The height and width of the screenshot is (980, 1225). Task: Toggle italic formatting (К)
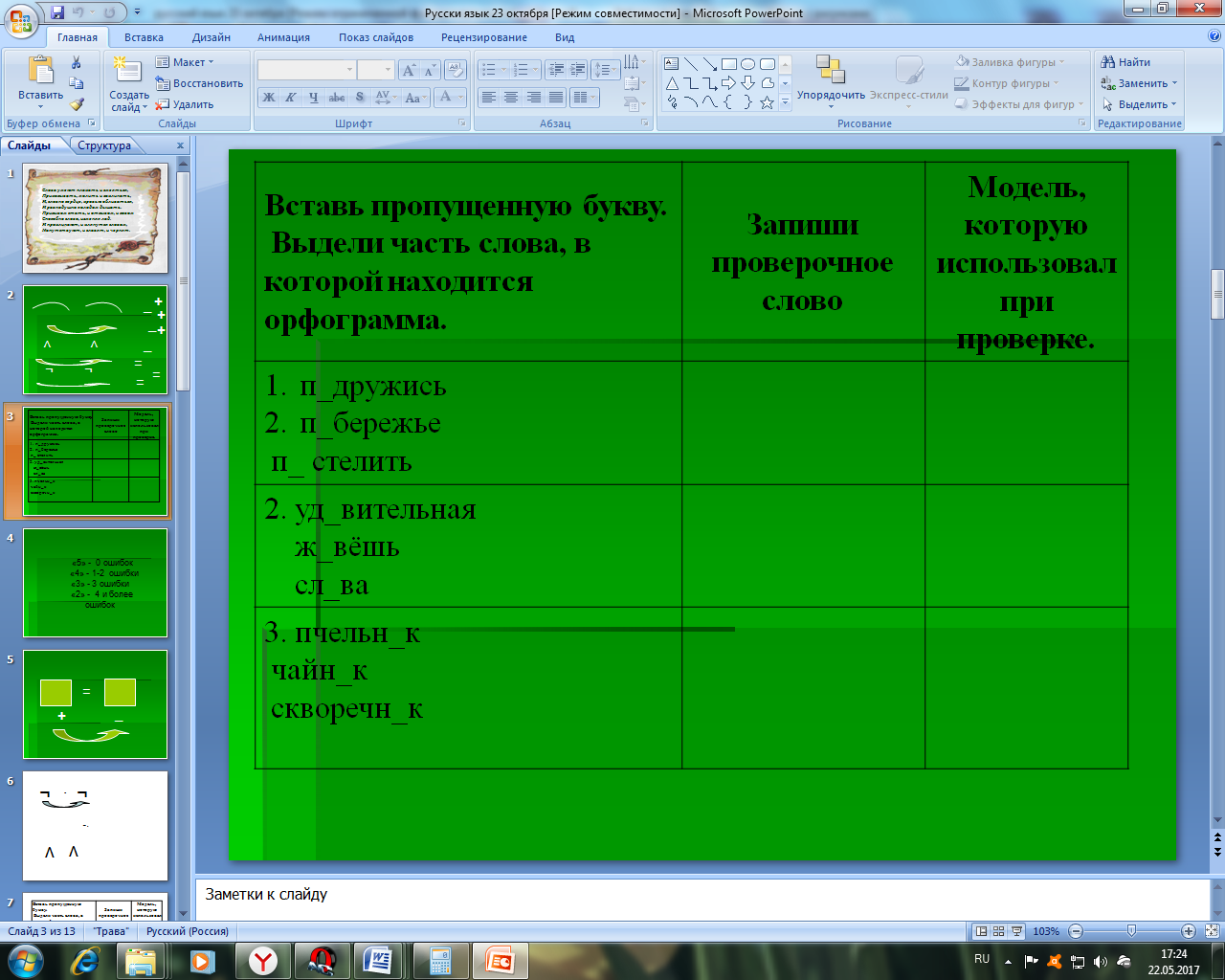(x=290, y=98)
